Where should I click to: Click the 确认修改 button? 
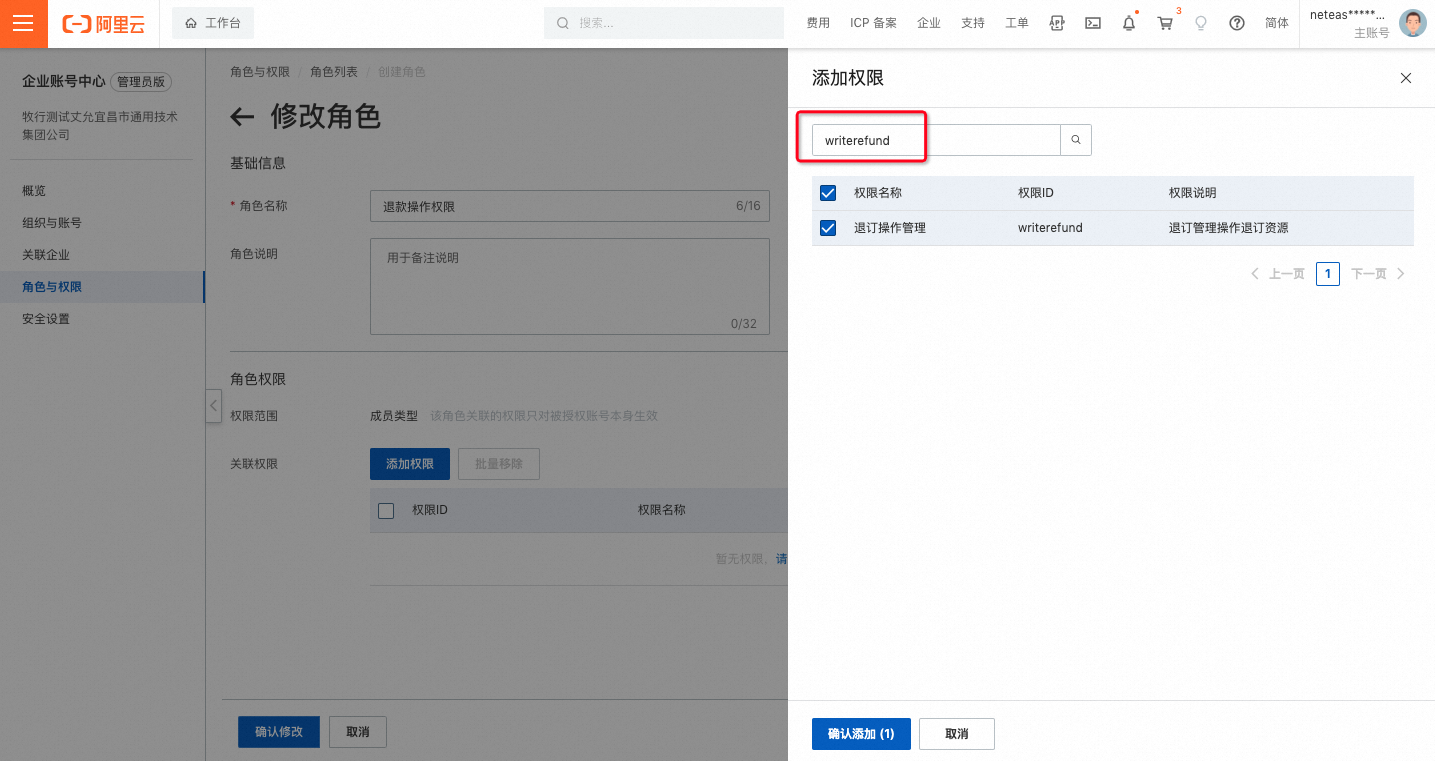pos(278,732)
